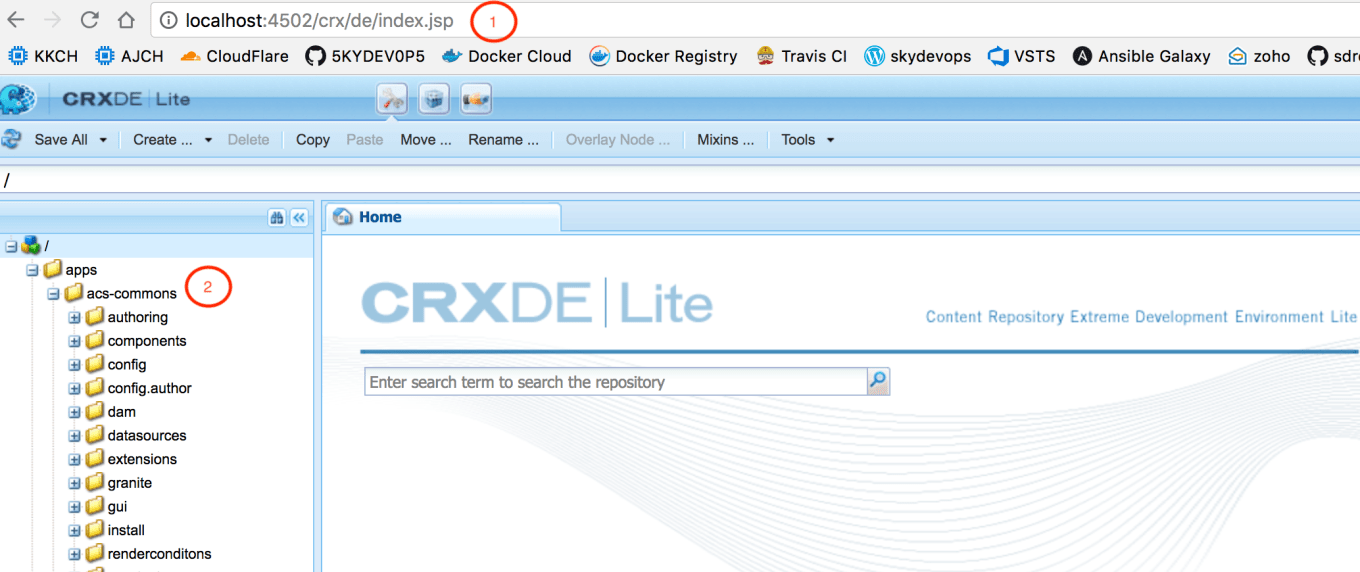This screenshot has height=572, width=1360.
Task: Open the Mixins dialog button
Action: coord(725,140)
